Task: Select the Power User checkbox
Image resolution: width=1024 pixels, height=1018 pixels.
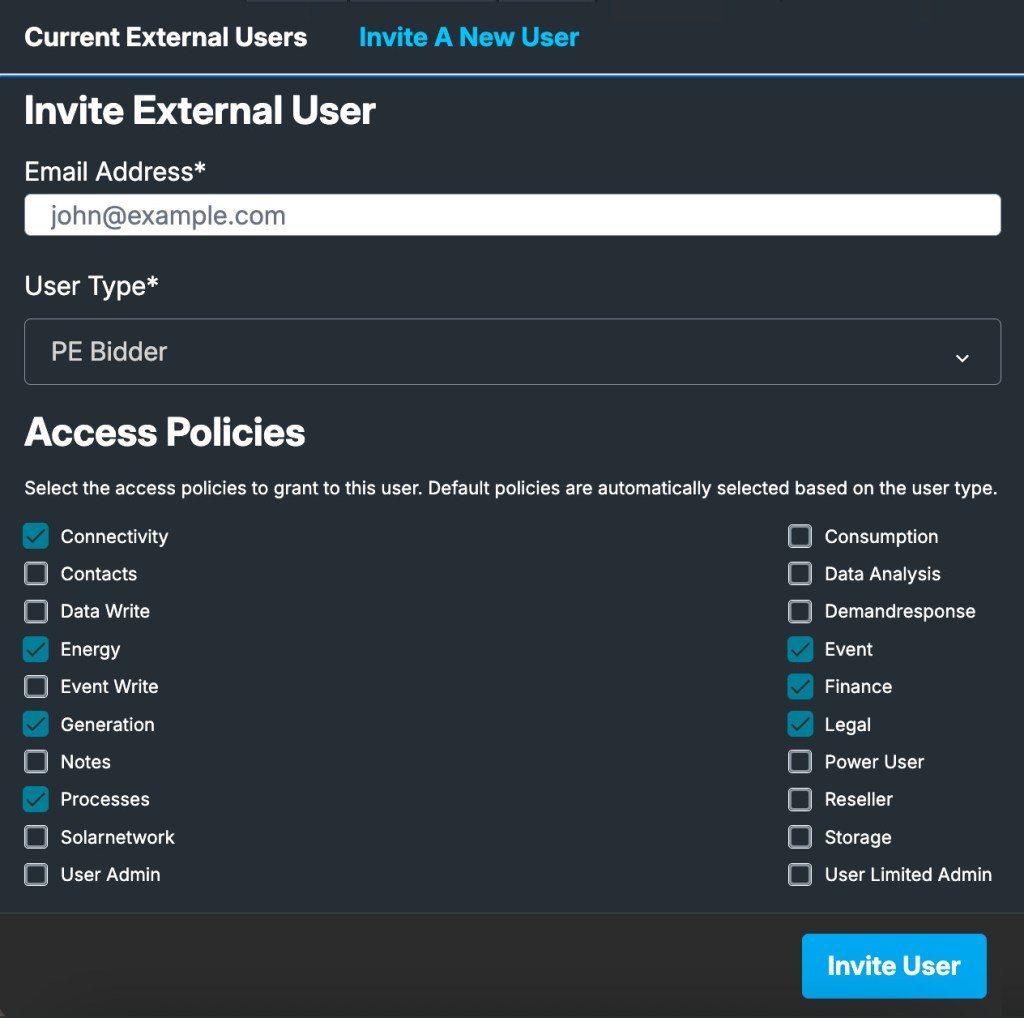Action: click(x=800, y=762)
